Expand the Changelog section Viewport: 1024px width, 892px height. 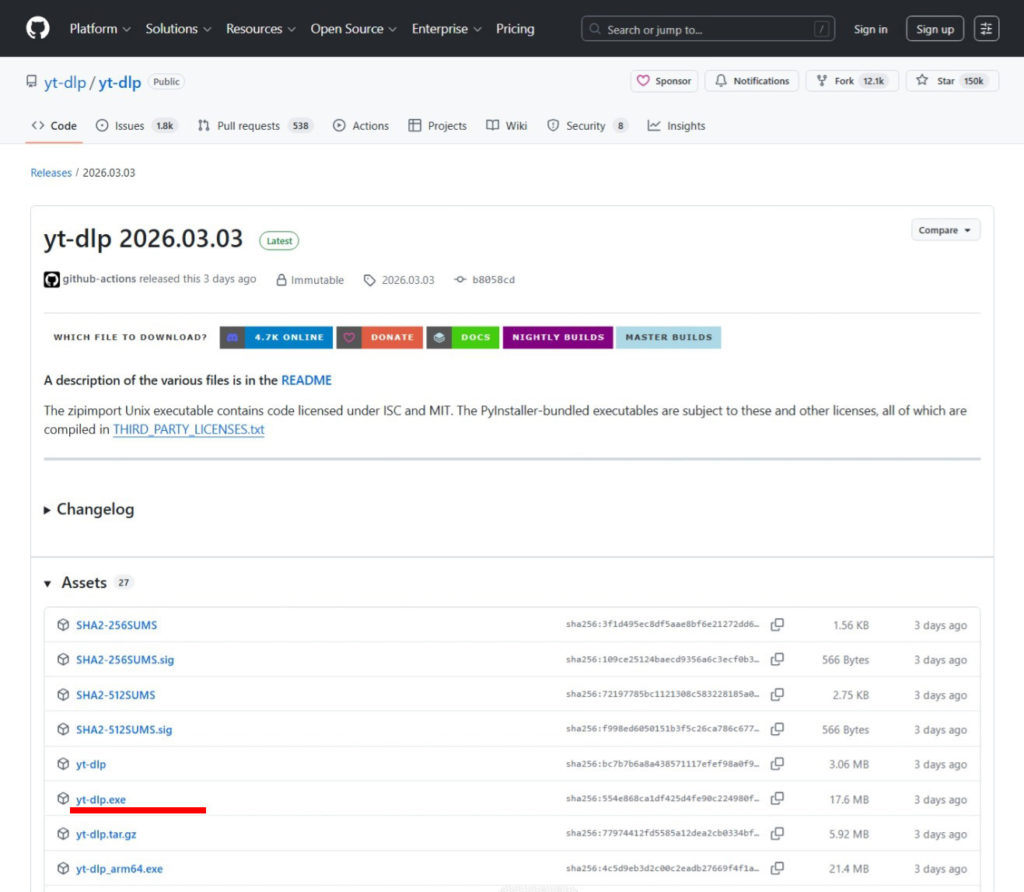[x=89, y=509]
